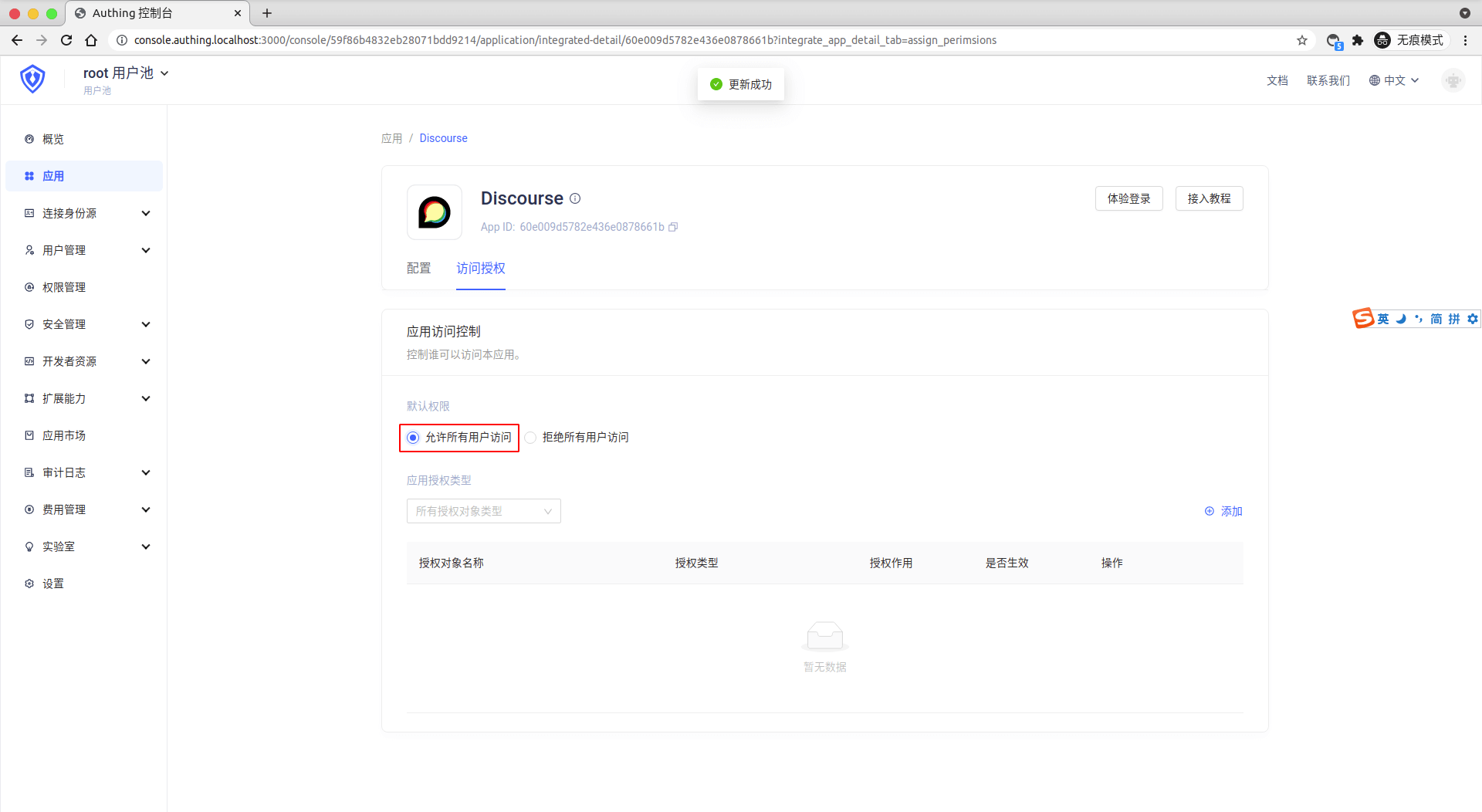1482x812 pixels.
Task: Go to 应用 breadcrumb link
Action: click(391, 138)
